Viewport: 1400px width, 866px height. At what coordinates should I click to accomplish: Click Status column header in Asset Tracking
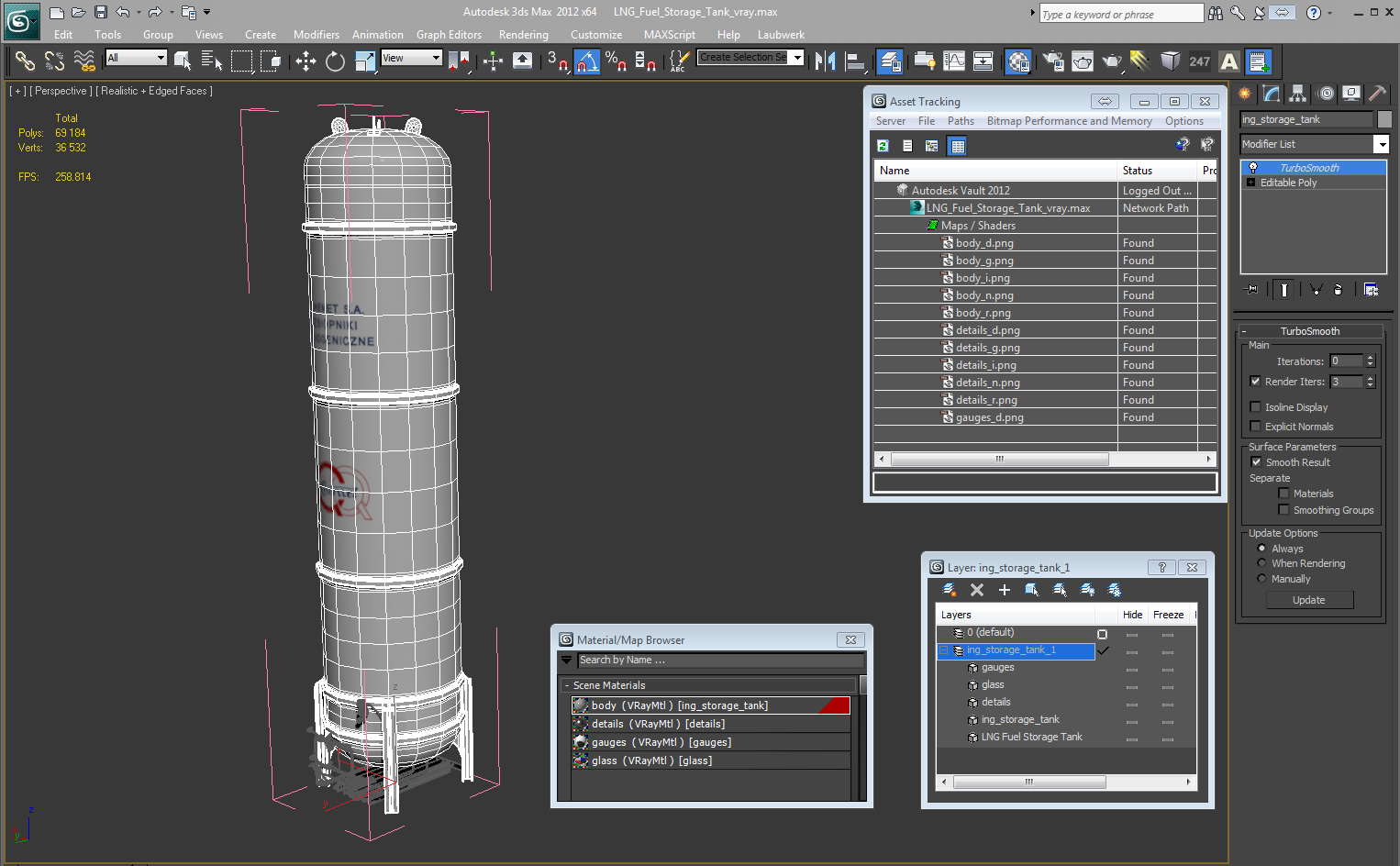tap(1157, 171)
